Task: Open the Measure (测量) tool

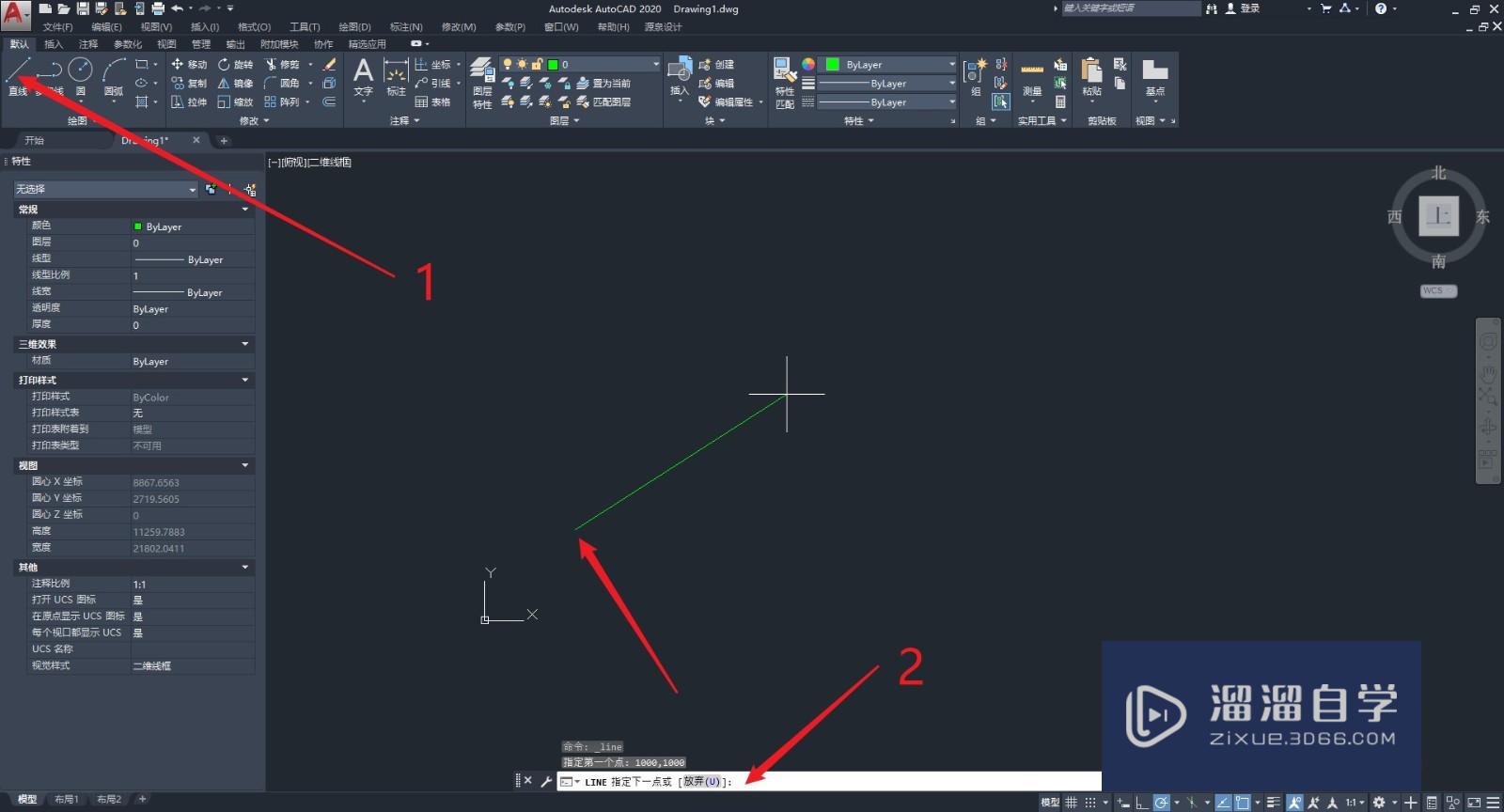Action: coord(1032,79)
